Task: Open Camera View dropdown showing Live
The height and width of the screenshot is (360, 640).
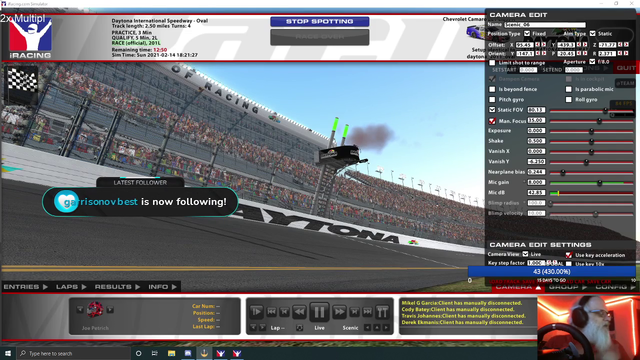Action: [525, 254]
